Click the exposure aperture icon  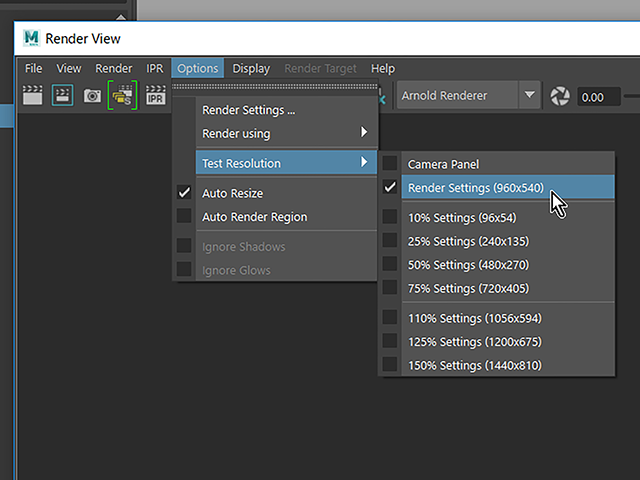coord(560,96)
